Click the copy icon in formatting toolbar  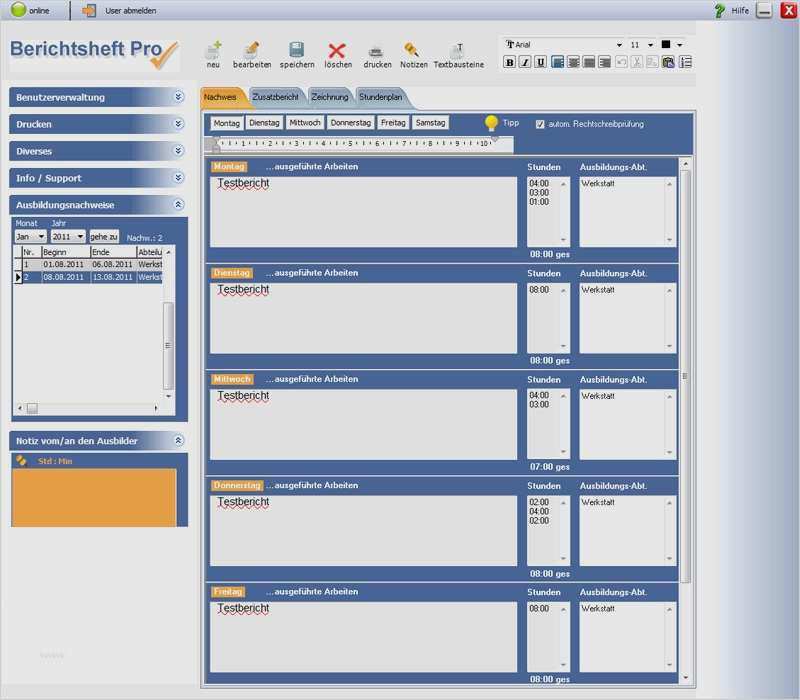pos(652,62)
